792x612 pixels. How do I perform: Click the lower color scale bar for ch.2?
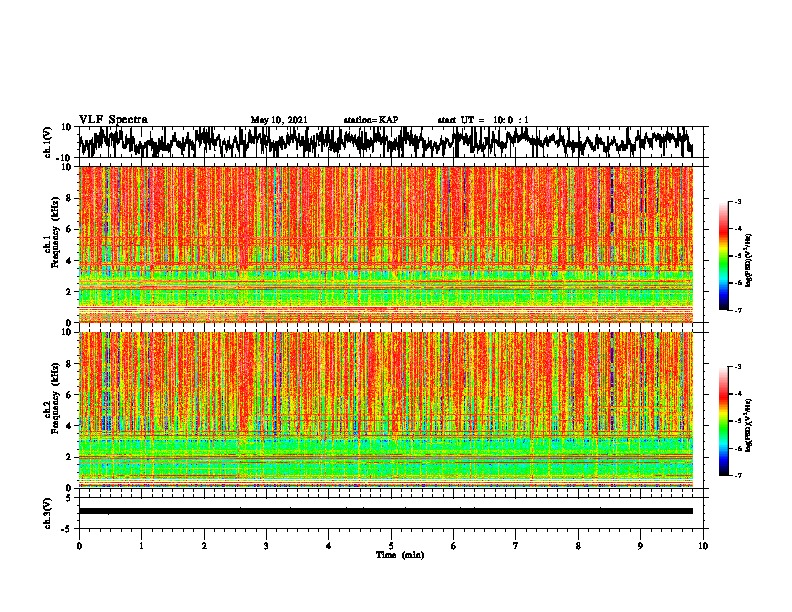724,421
